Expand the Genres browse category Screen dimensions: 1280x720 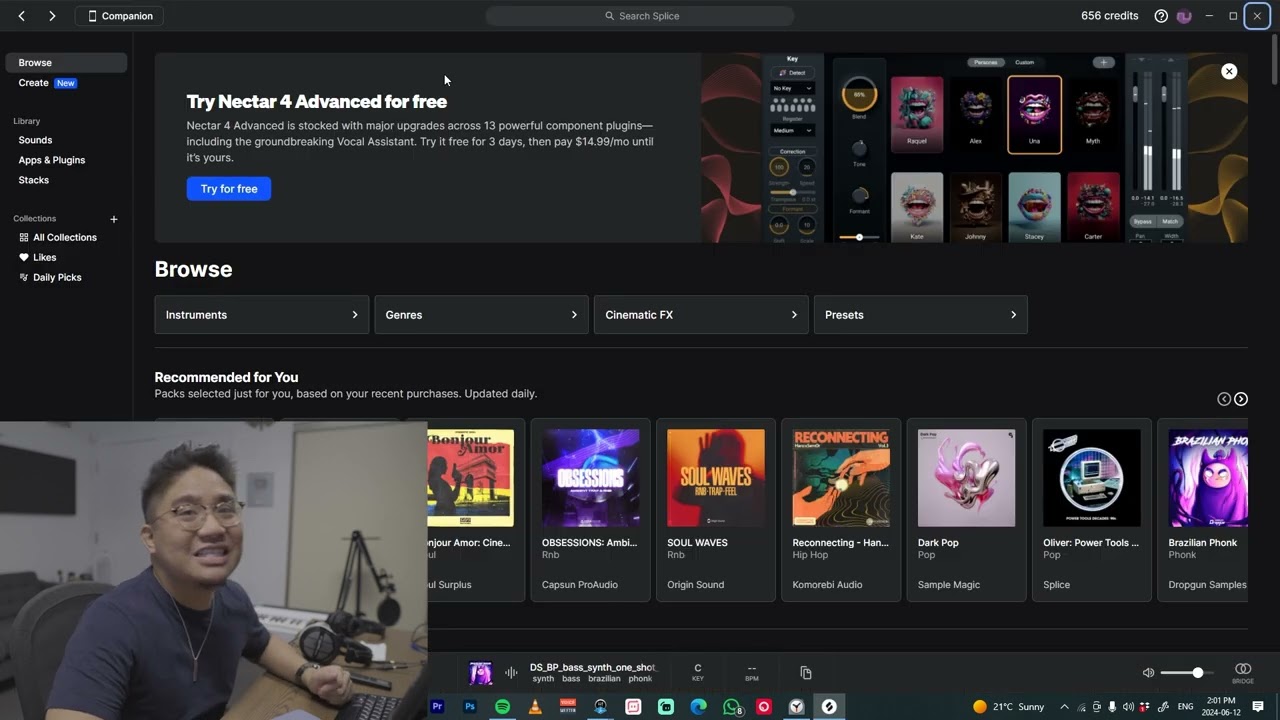point(481,315)
